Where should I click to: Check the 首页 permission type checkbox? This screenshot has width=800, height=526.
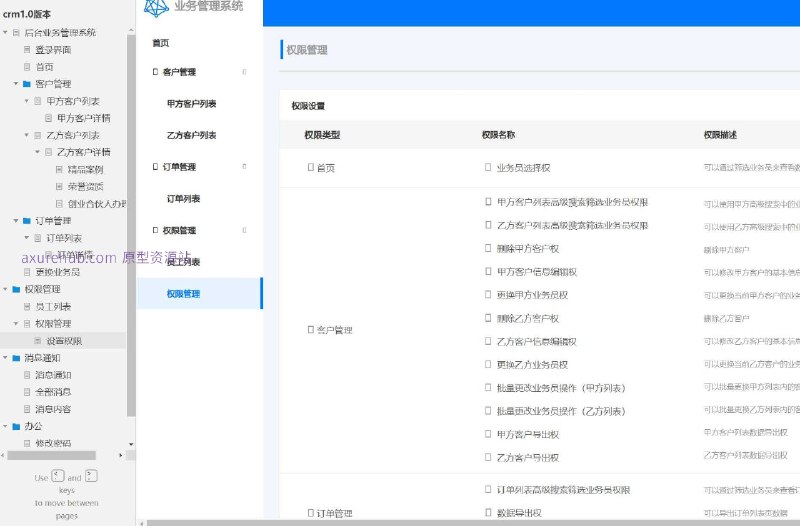311,167
